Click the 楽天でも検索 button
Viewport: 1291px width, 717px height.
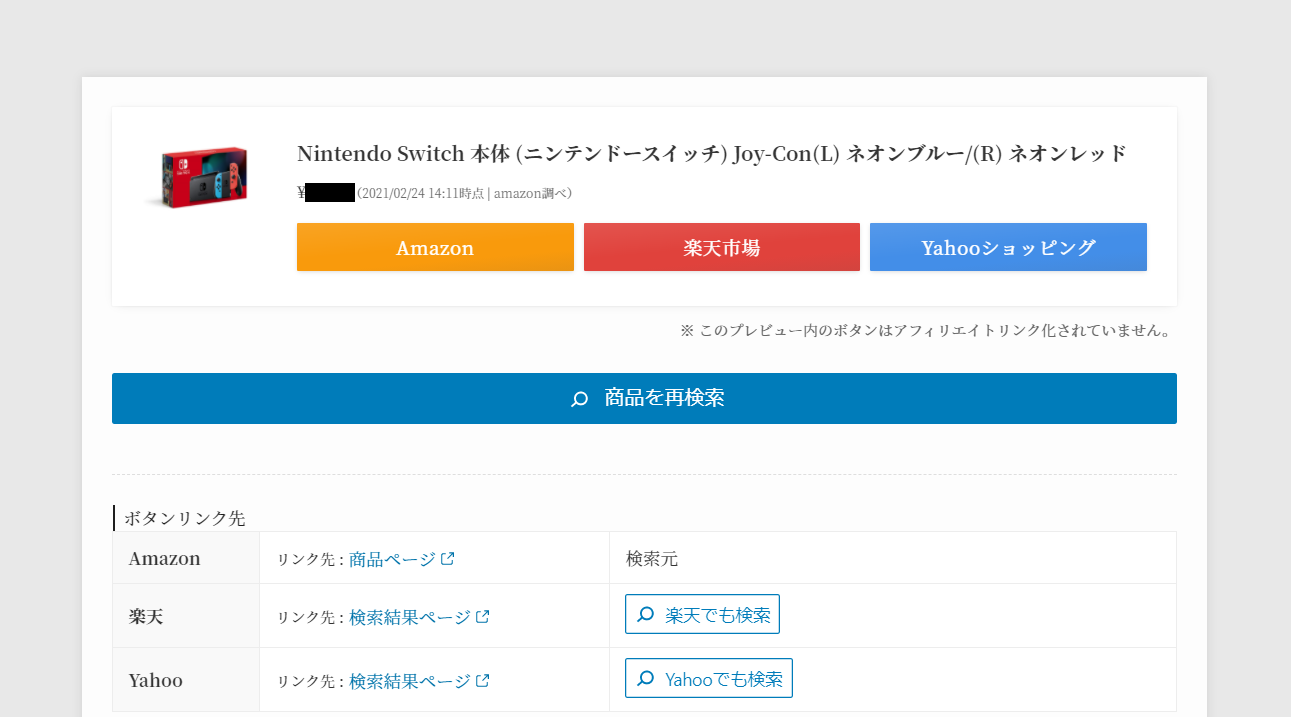[702, 614]
